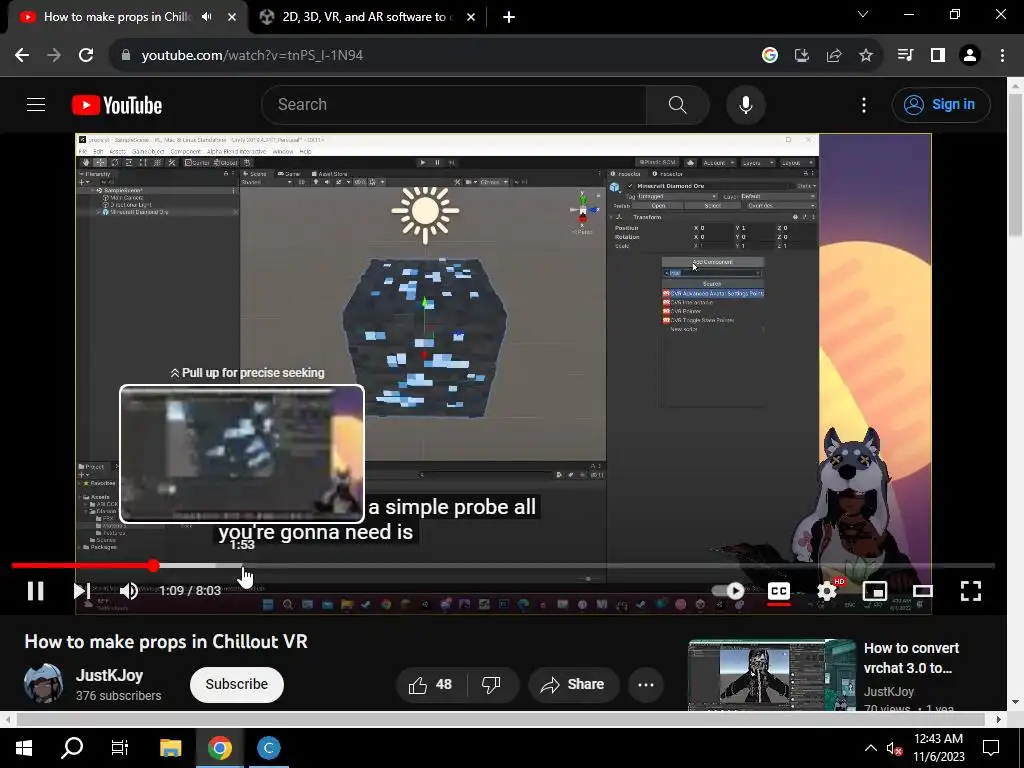Open File Explorer from taskbar
This screenshot has width=1024, height=768.
170,747
